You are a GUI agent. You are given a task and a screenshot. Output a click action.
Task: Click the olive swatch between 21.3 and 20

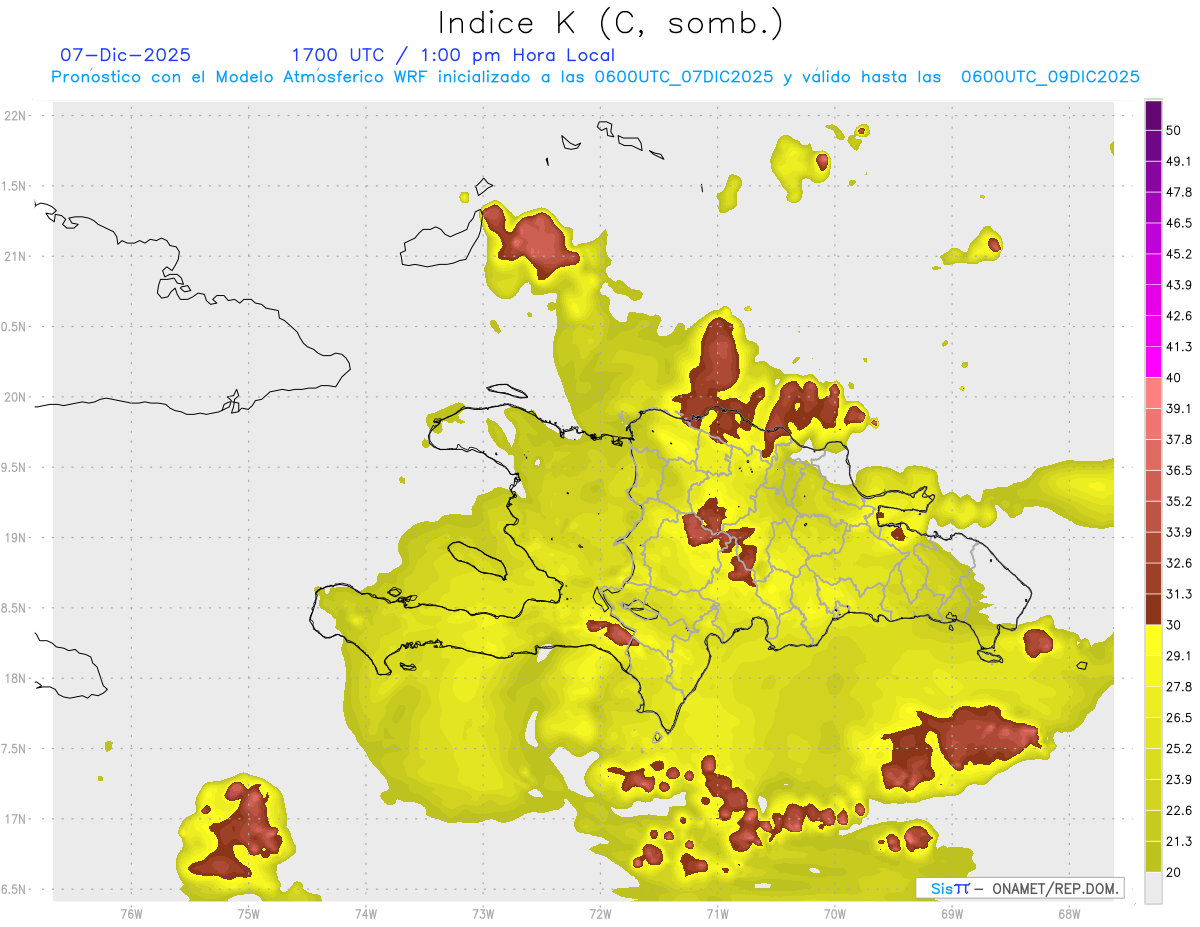click(1153, 858)
